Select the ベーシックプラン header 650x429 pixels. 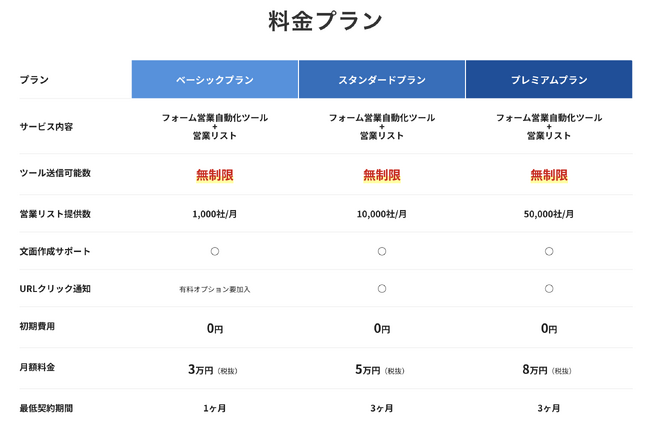tap(215, 79)
